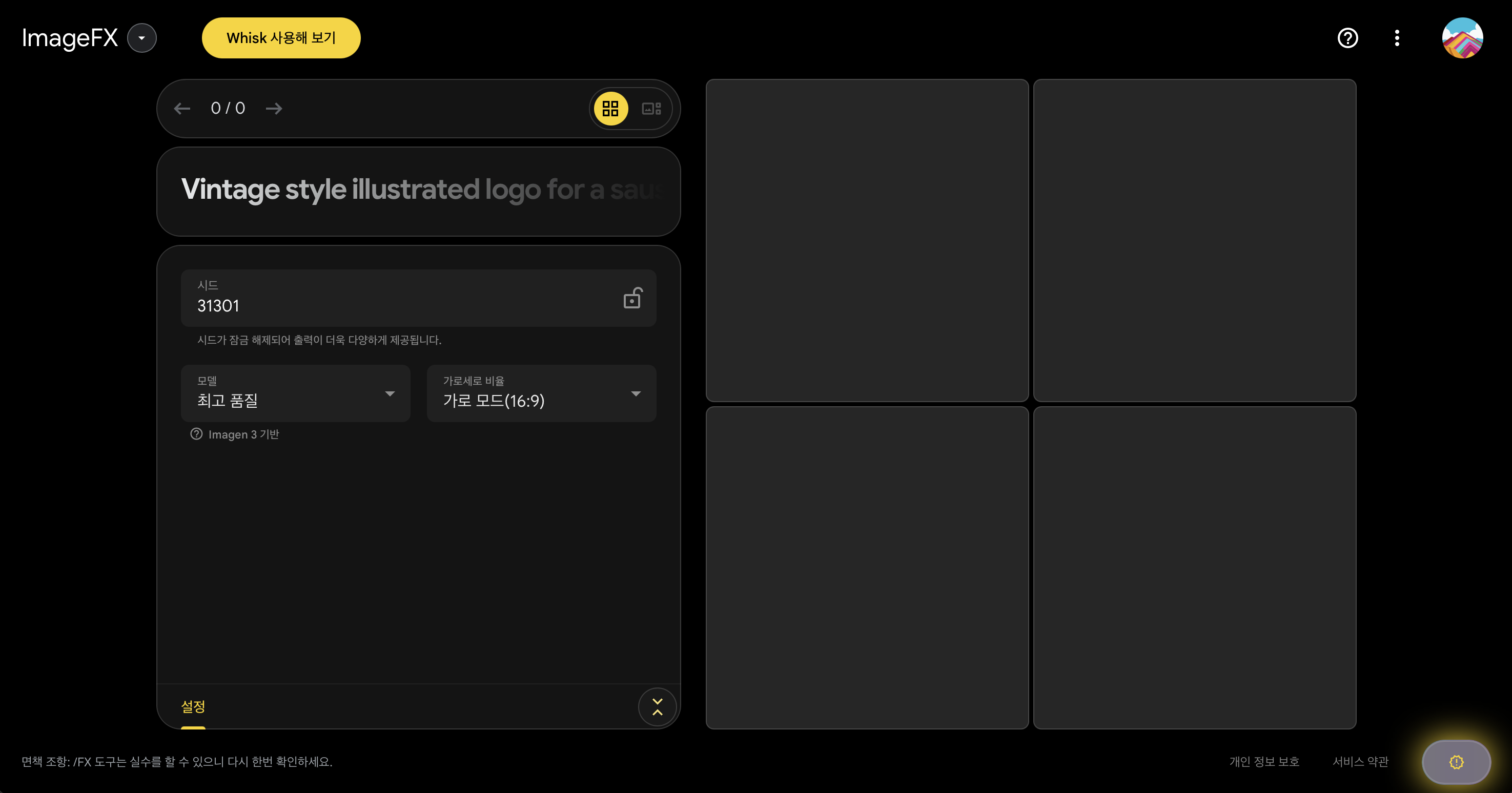Screen dimensions: 1512x793
Task: Open the 모델 quality dropdown
Action: 295,393
